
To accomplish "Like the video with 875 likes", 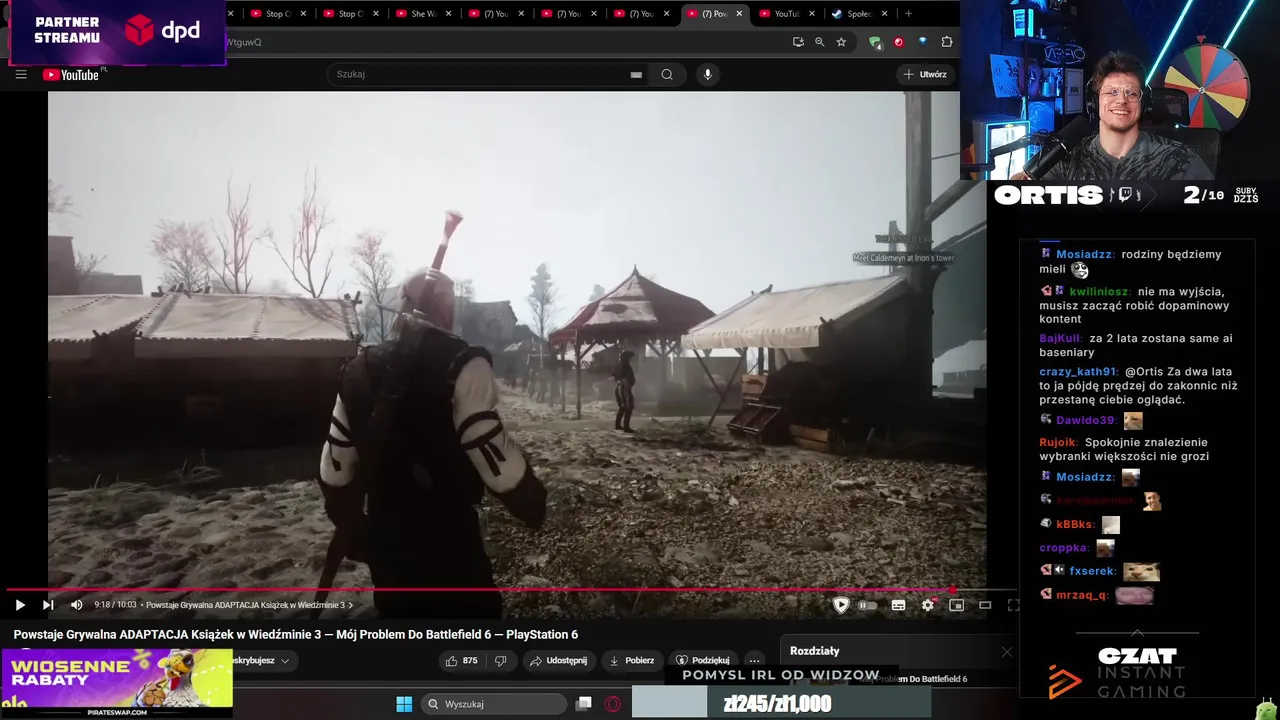I will click(462, 660).
